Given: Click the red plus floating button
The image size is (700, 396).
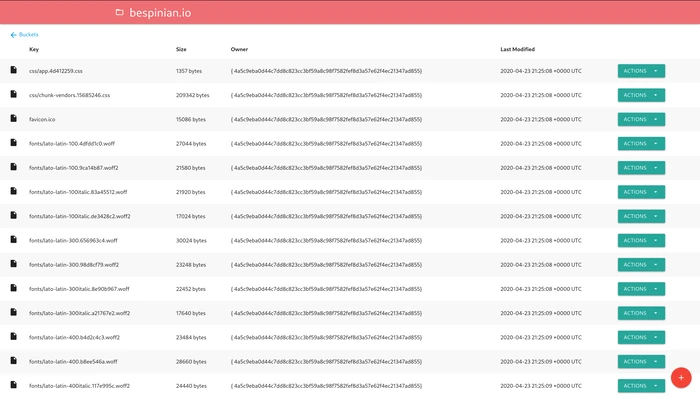Looking at the screenshot, I should 681,378.
